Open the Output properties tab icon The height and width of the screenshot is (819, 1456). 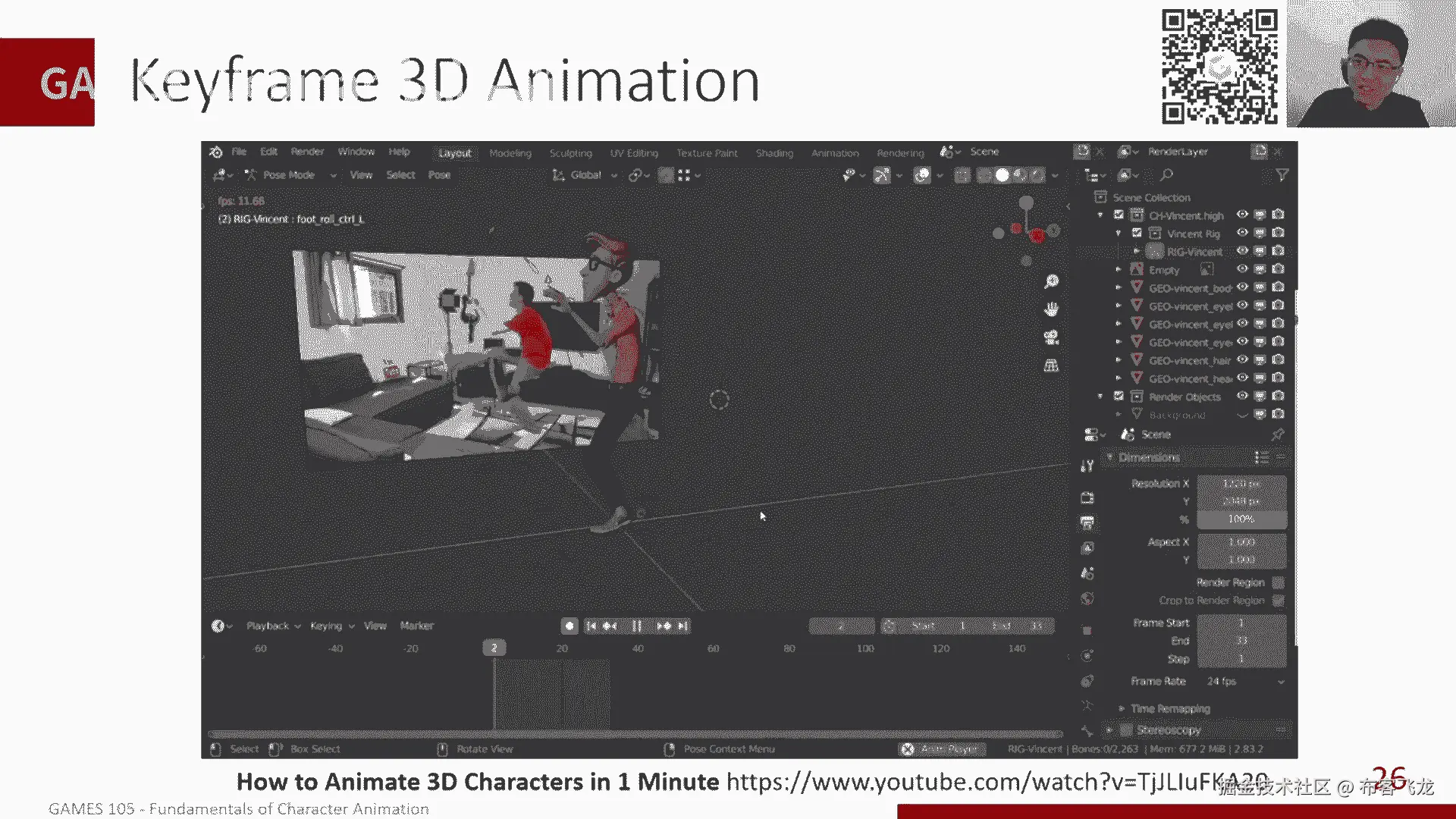tap(1087, 522)
